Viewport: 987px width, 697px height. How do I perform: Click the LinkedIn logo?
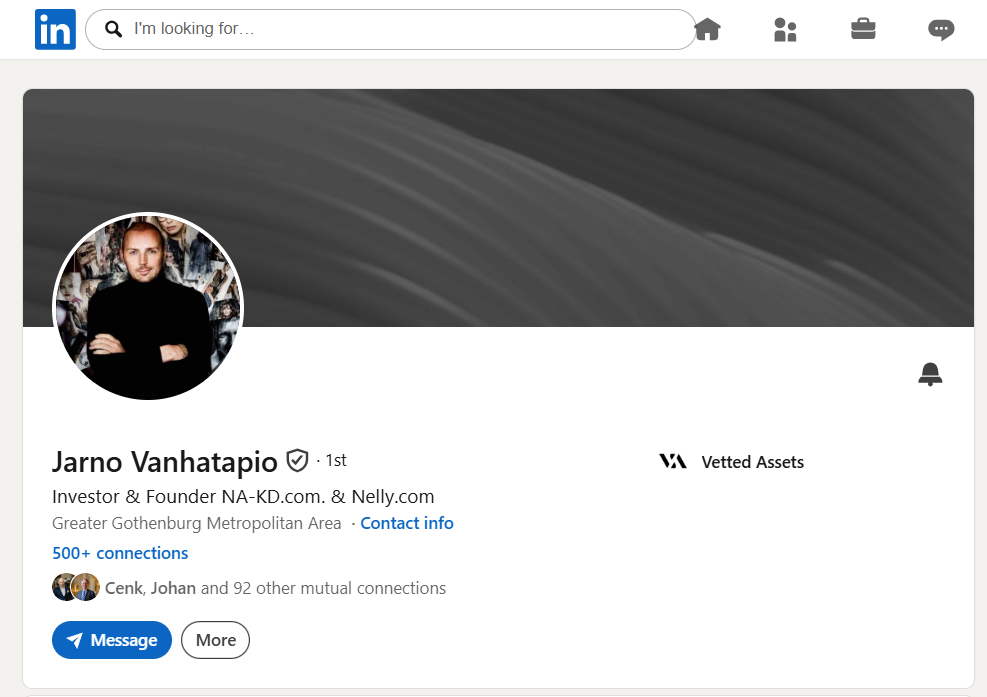(55, 30)
